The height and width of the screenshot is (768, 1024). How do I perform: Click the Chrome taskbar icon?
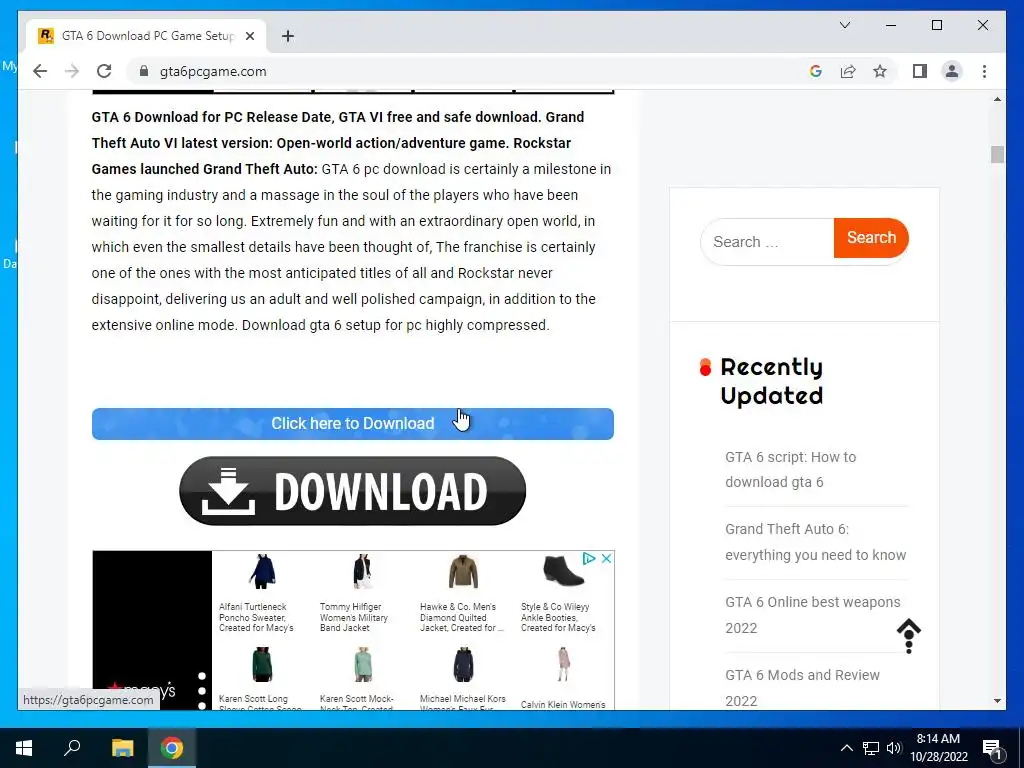pyautogui.click(x=172, y=748)
